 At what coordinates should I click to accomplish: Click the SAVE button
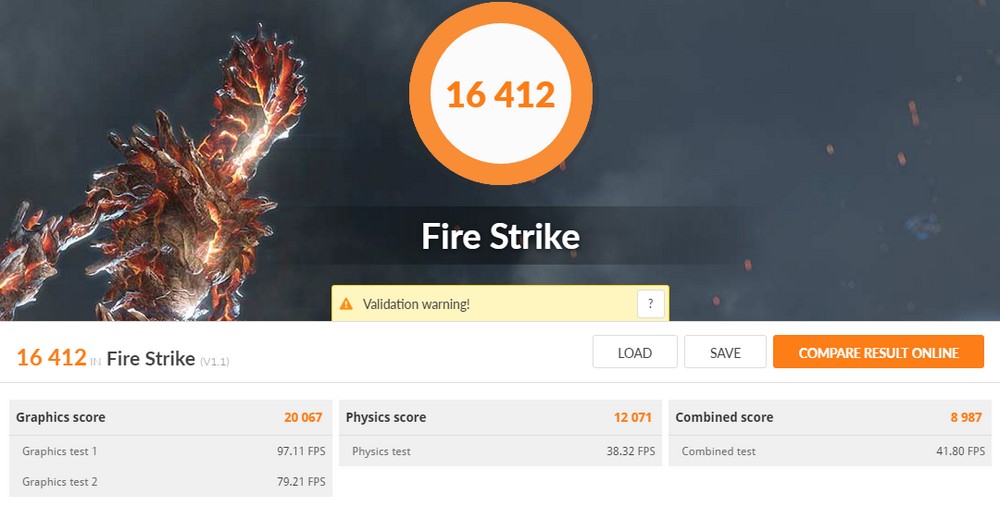coord(725,352)
